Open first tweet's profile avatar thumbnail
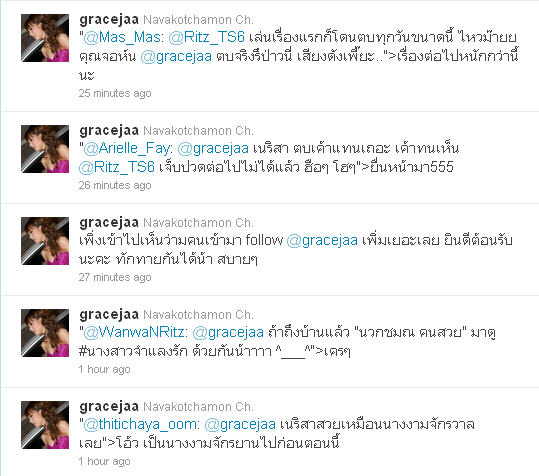Viewport: 539px width, 476px height. coord(45,38)
